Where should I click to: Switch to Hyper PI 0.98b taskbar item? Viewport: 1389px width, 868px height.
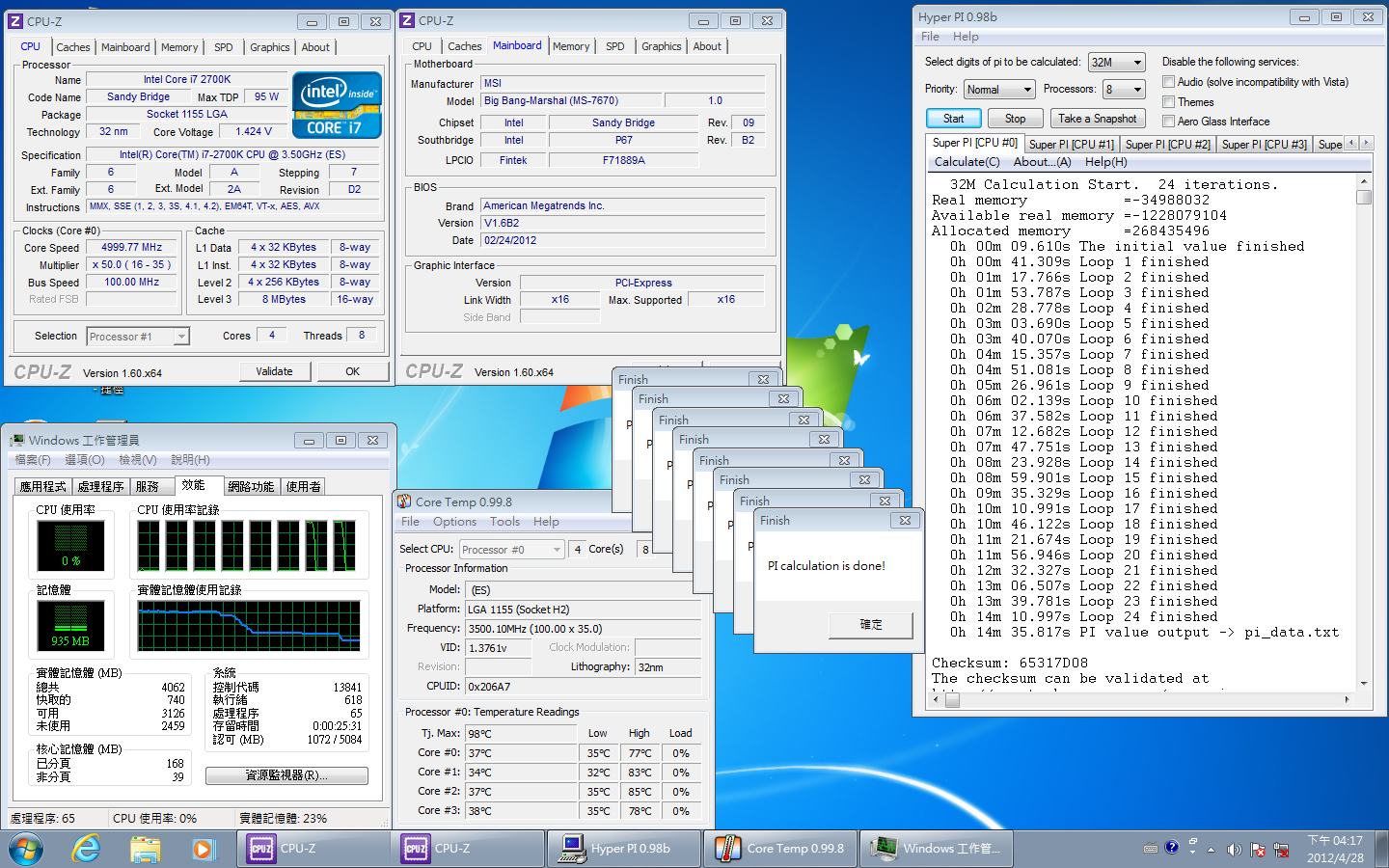(624, 849)
